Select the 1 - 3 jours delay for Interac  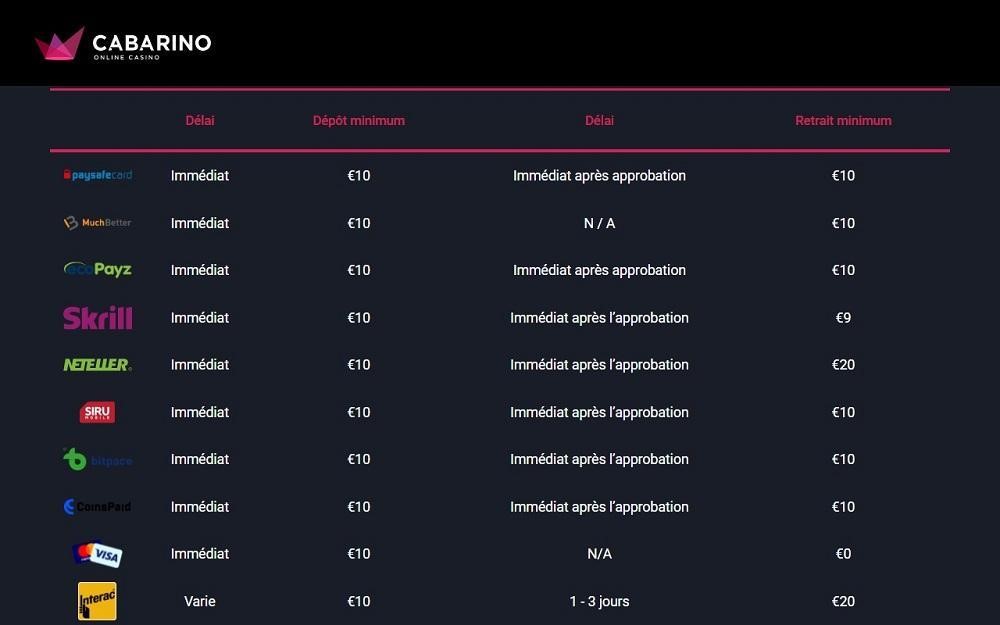click(599, 601)
